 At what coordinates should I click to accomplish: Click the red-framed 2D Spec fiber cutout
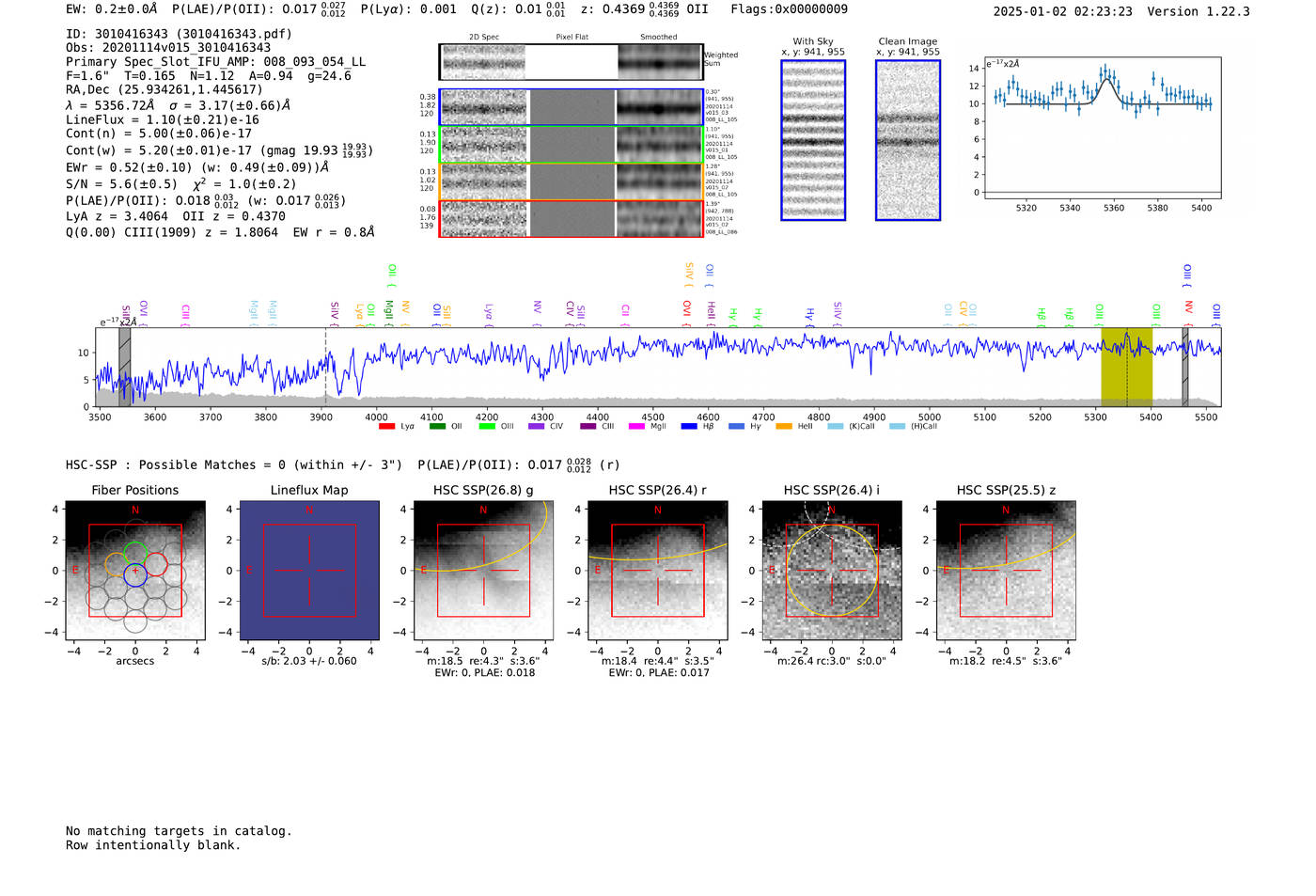click(484, 219)
